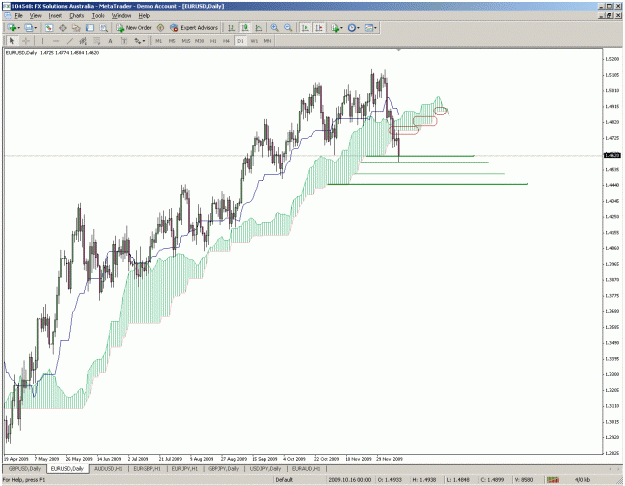
Task: Open the Help menu
Action: coord(144,16)
